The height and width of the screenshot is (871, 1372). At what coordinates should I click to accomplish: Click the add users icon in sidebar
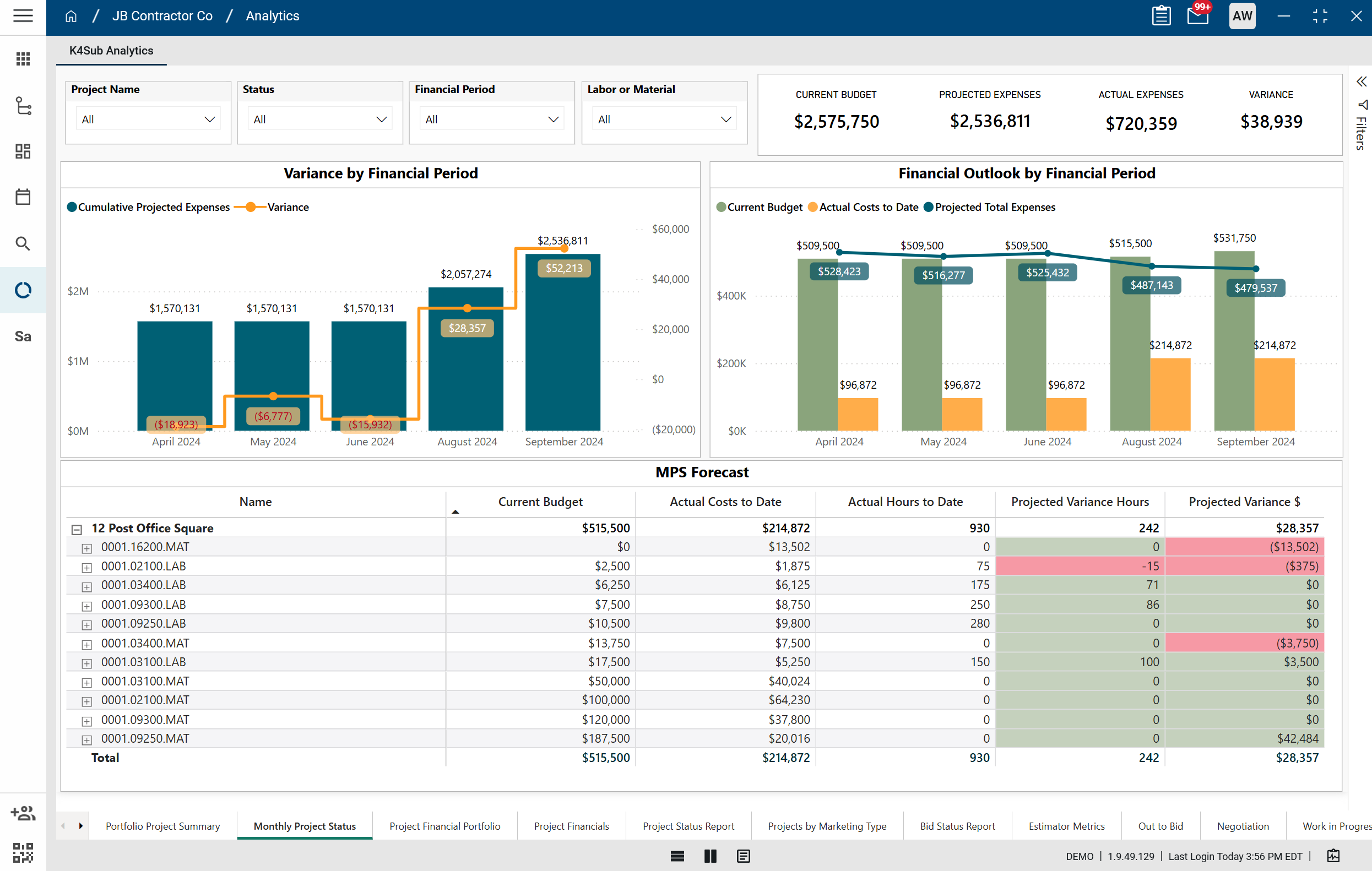[x=23, y=813]
